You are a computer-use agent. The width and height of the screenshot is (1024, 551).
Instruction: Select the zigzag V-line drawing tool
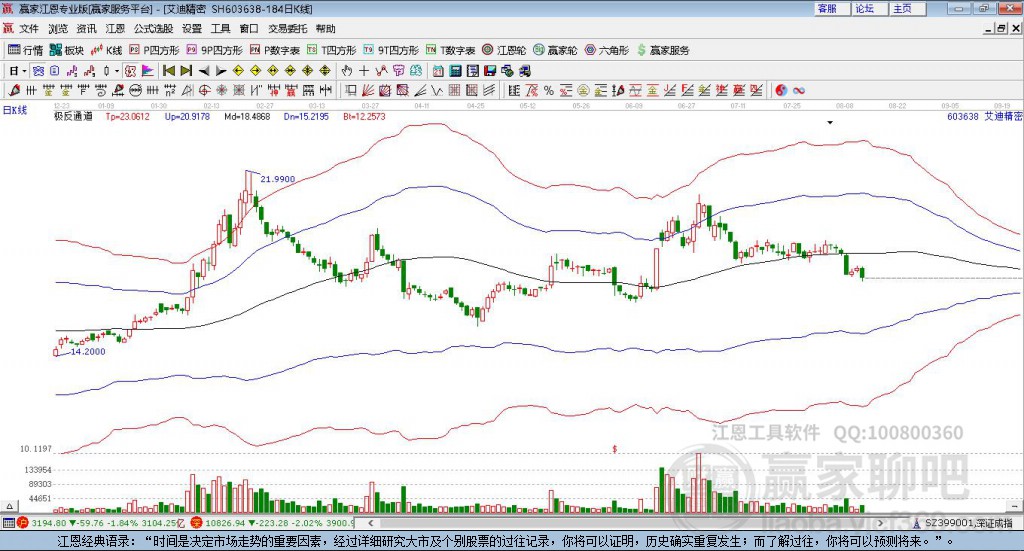point(436,91)
